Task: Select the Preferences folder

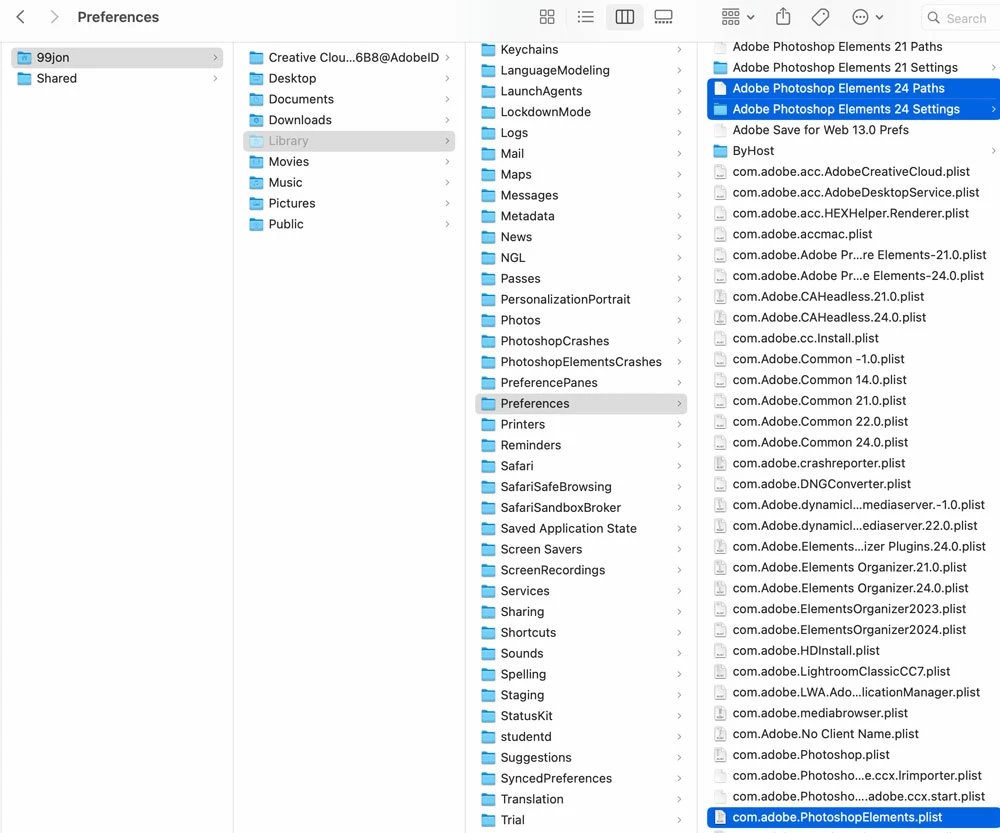Action: click(x=581, y=404)
